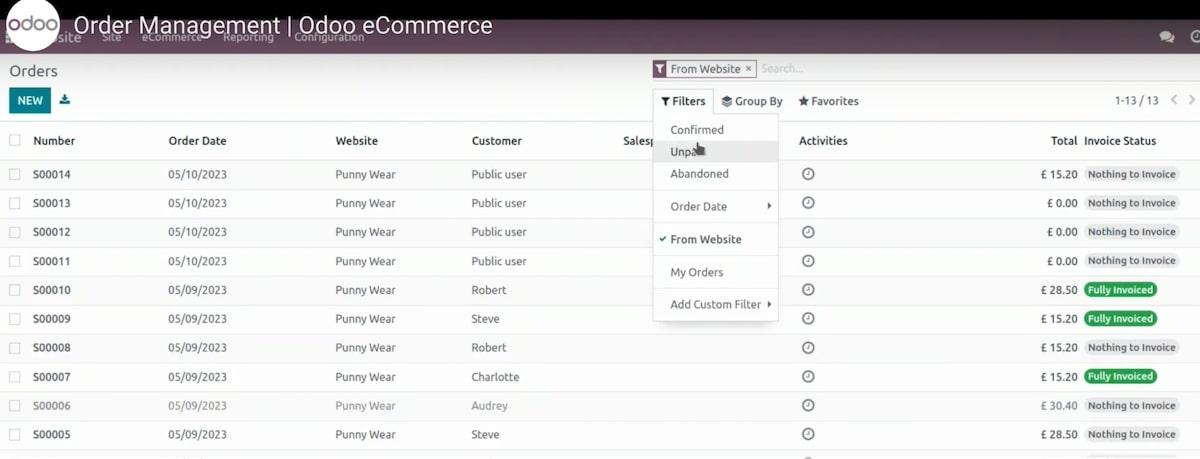Go to previous page arrow

tap(1174, 100)
